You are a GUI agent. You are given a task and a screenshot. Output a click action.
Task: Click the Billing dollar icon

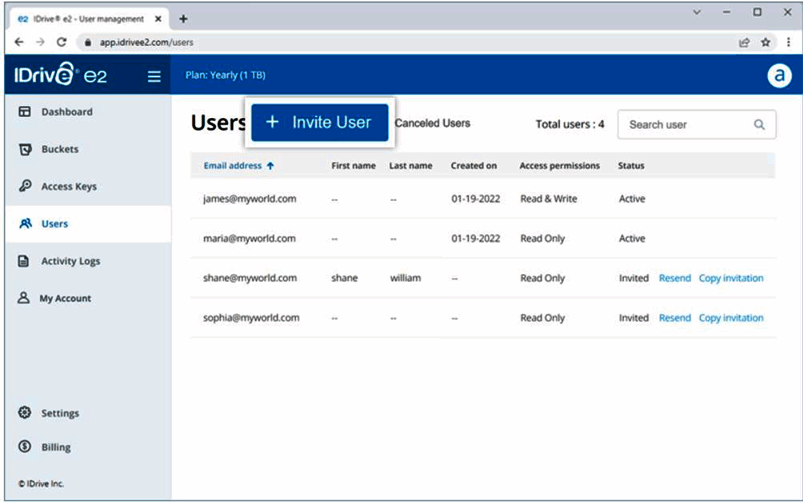24,448
